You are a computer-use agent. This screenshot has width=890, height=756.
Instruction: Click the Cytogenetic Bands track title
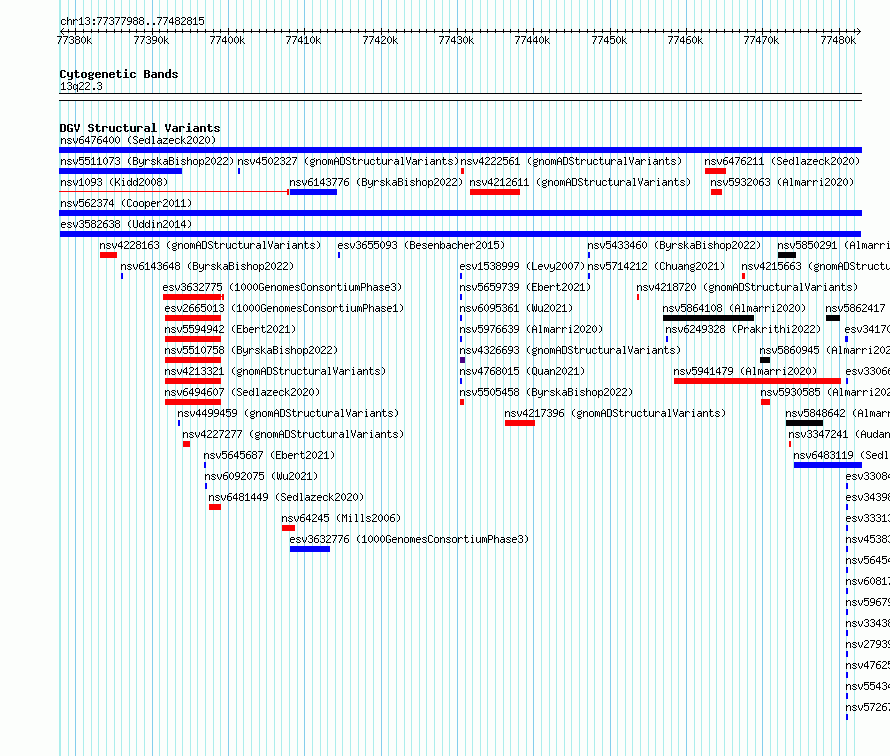[x=119, y=74]
